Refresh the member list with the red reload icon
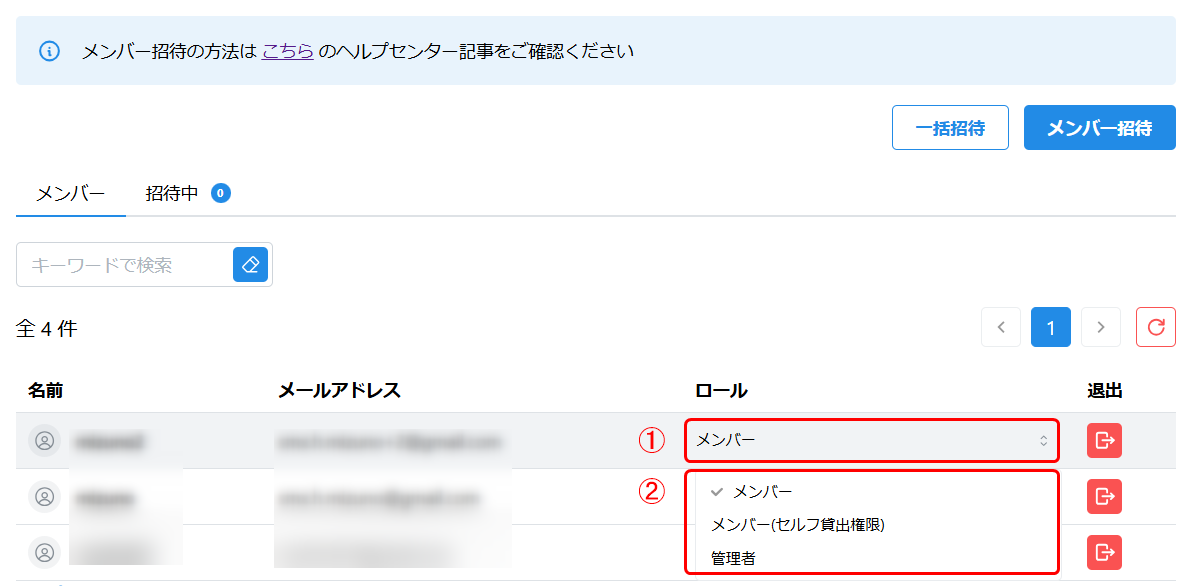 1155,327
